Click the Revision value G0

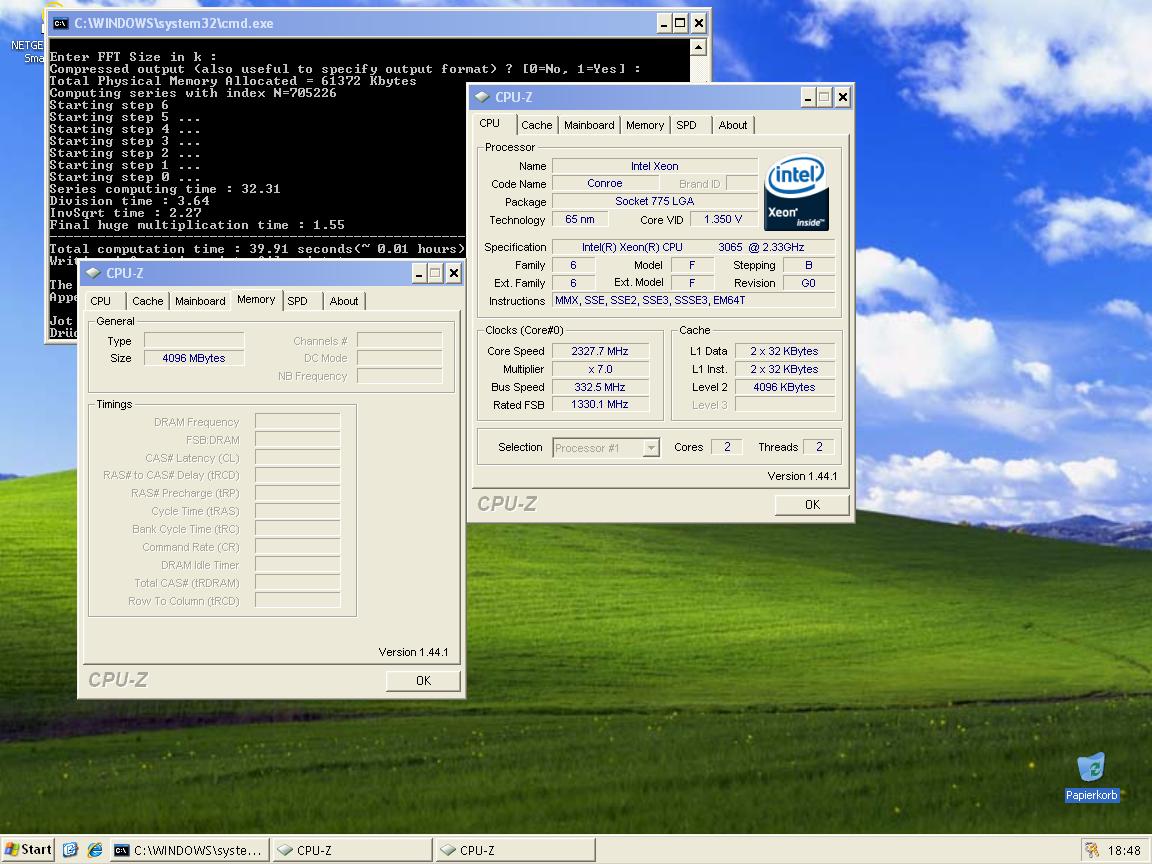click(x=809, y=283)
